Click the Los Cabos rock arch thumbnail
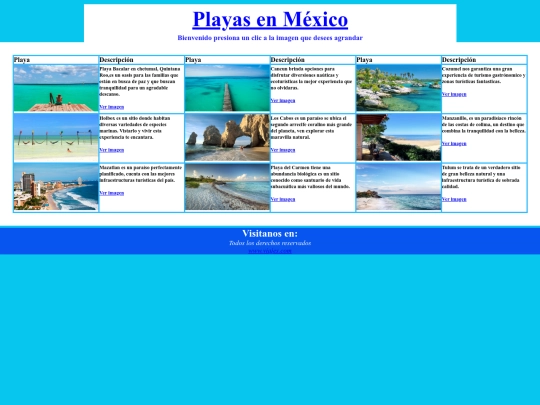The image size is (540, 405). [227, 138]
